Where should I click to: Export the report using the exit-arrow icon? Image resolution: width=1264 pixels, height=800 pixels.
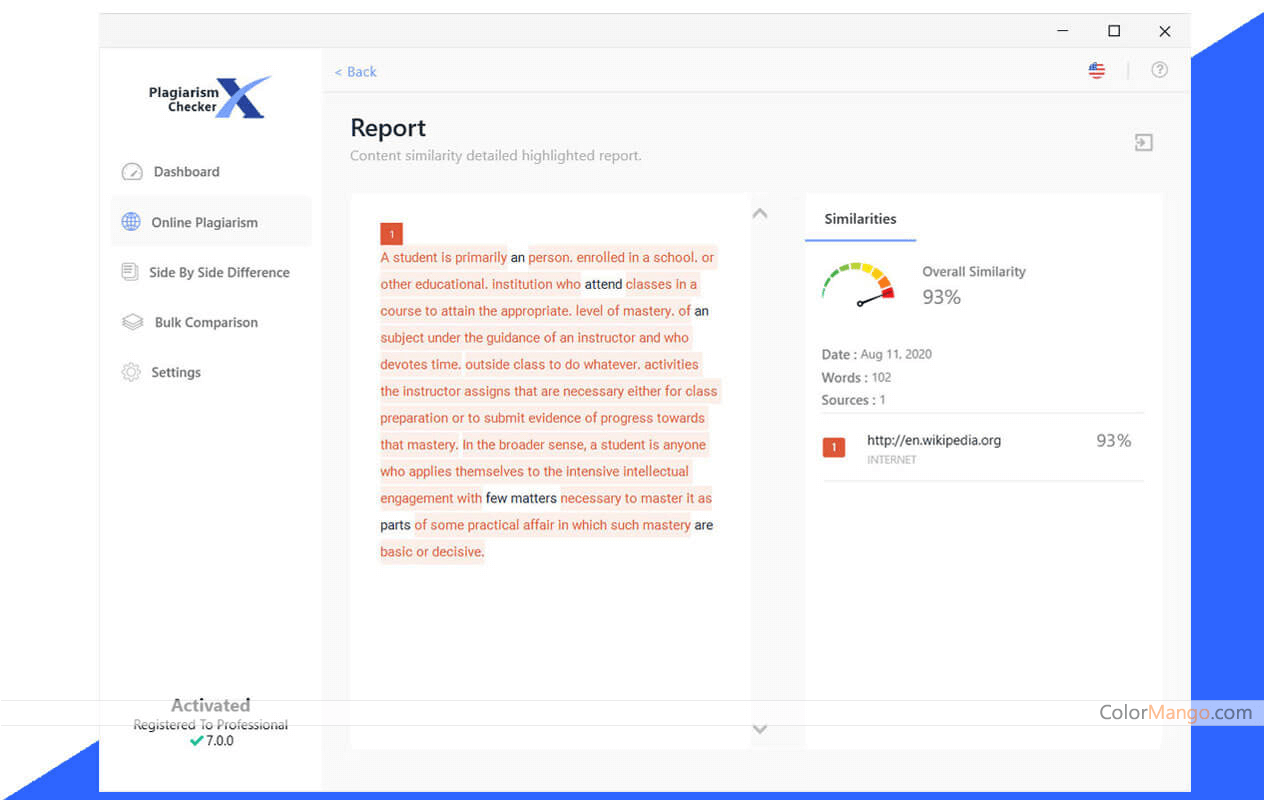point(1144,143)
